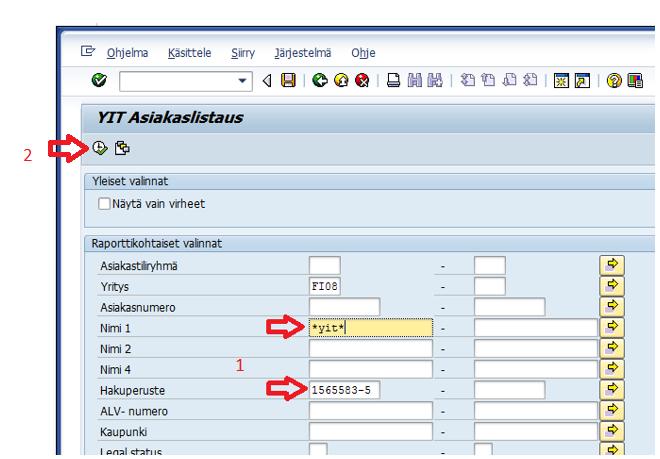
Task: Collapse command field with triangle icon
Action: [267, 80]
